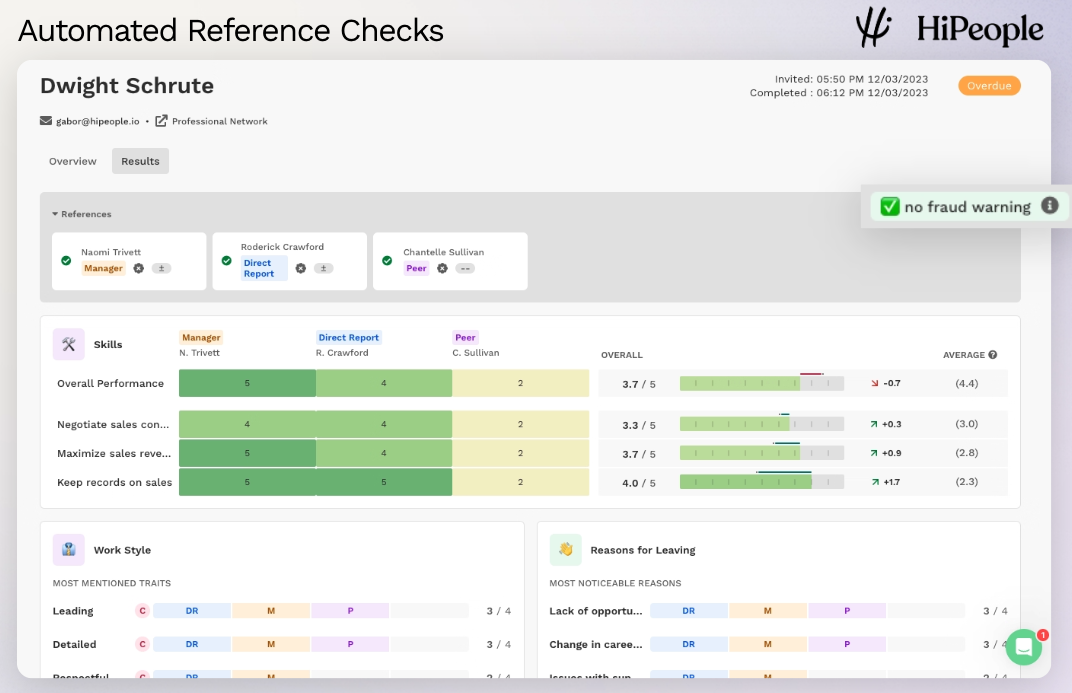1072x693 pixels.
Task: Click the -- pill on Chantelle Sullivan's card
Action: click(x=465, y=268)
